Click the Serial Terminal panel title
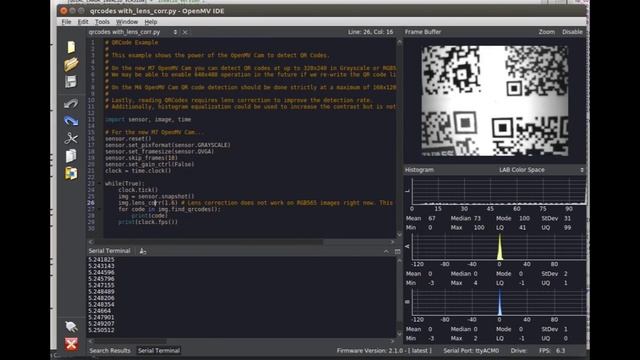This screenshot has width=640, height=360. point(109,251)
